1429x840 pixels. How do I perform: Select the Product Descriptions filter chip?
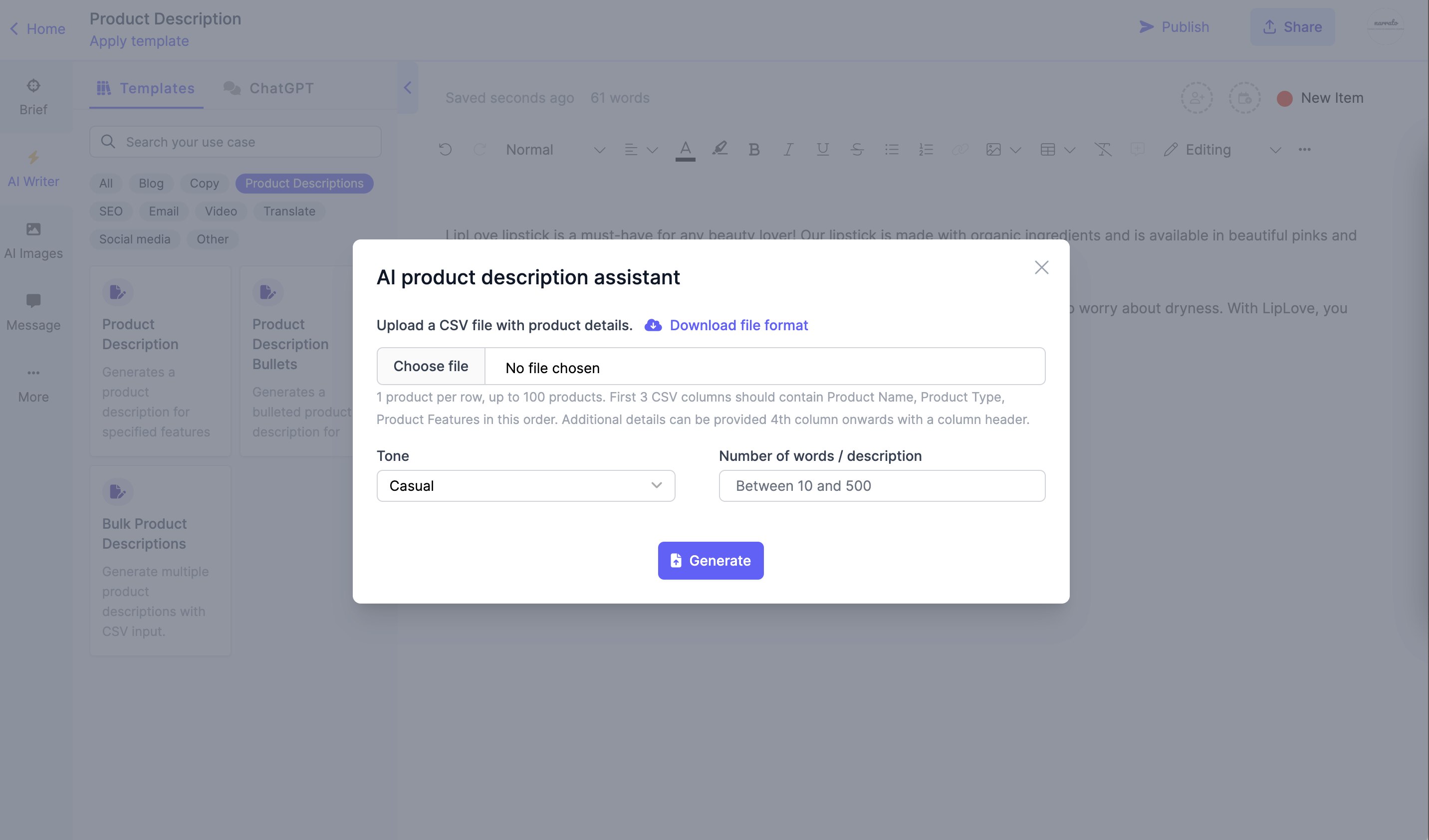pyautogui.click(x=304, y=183)
